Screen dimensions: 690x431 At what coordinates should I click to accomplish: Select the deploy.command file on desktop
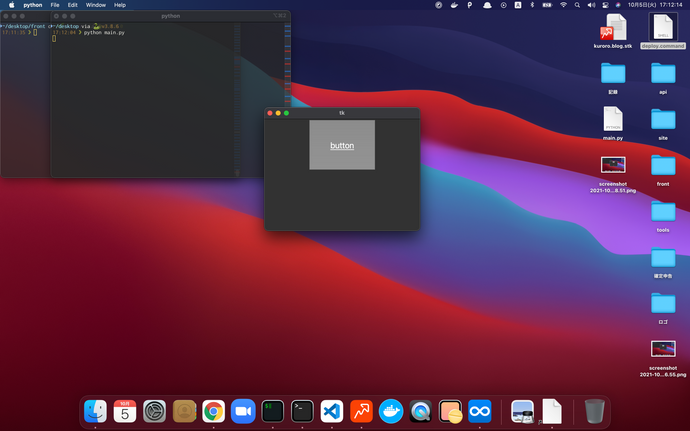click(x=663, y=31)
